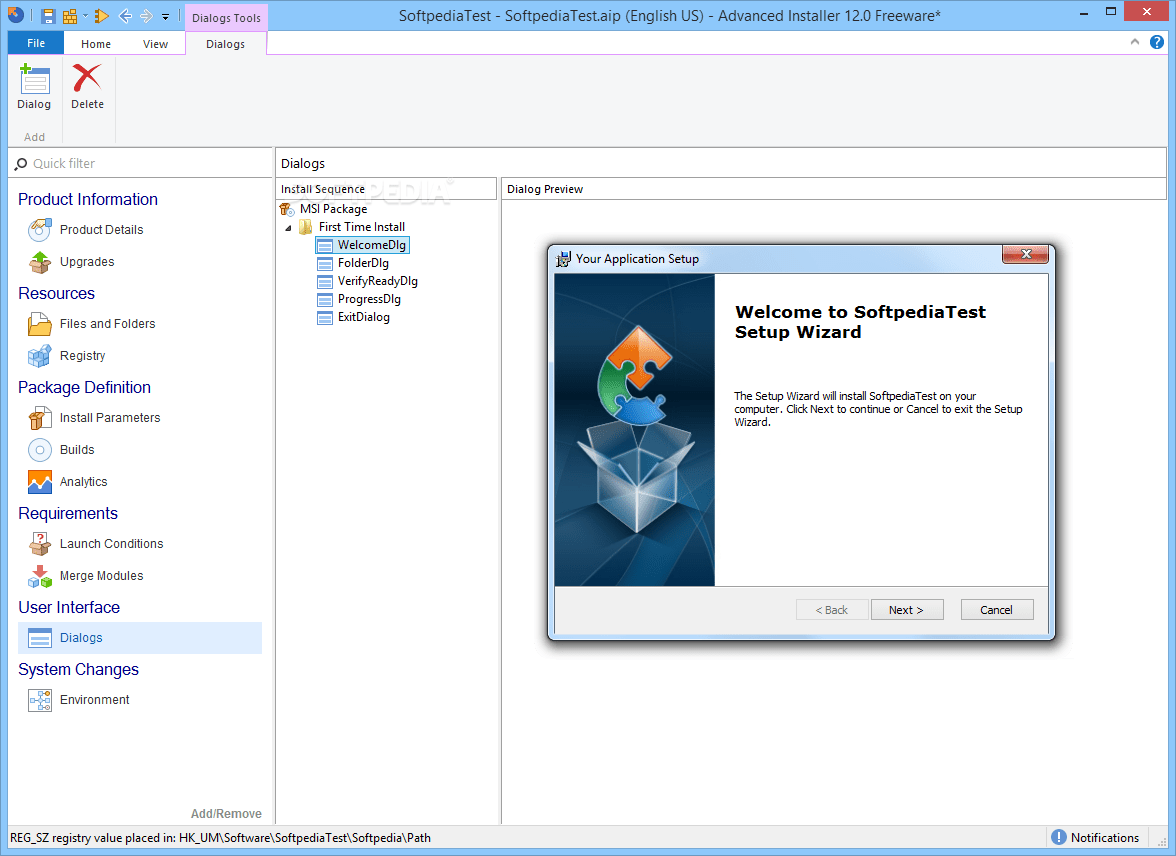
Task: Open the Environment section
Action: (96, 699)
